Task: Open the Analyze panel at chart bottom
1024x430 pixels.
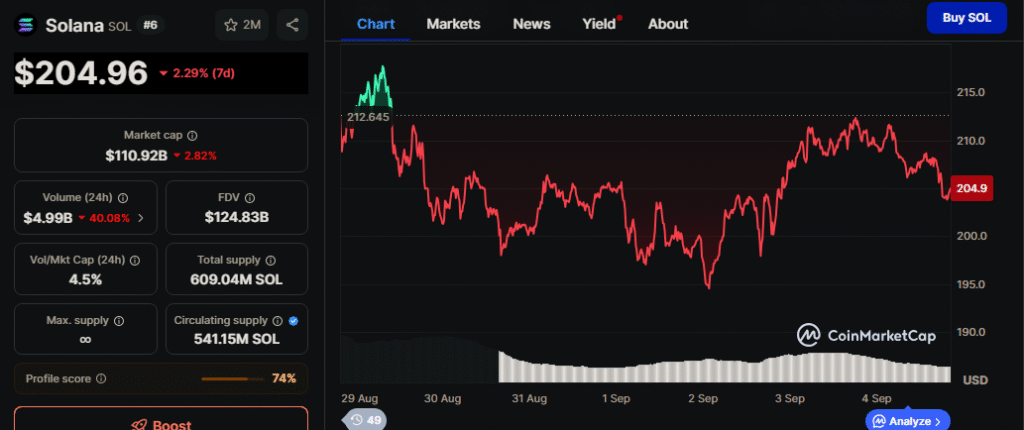Action: coord(907,421)
